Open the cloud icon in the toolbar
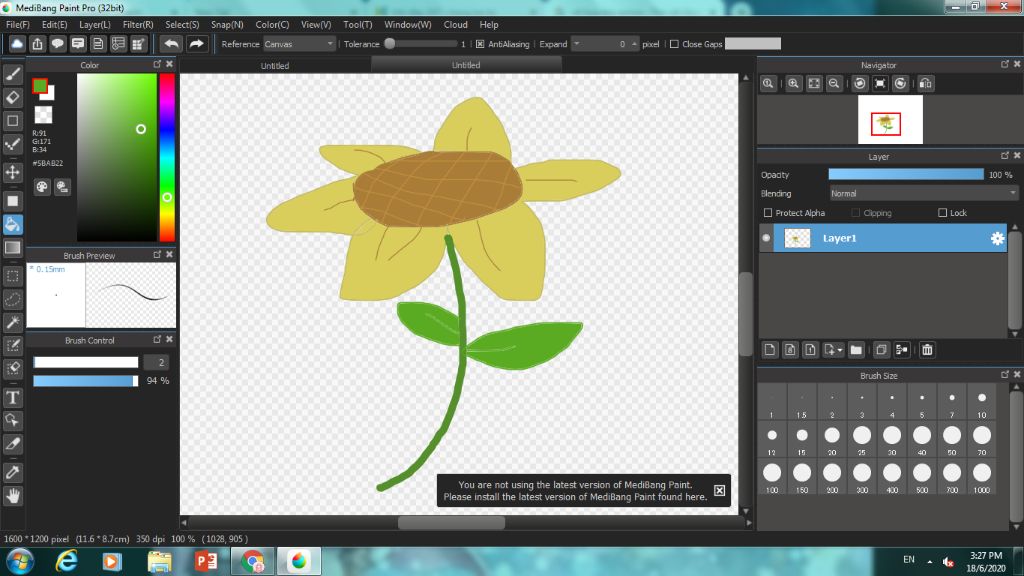The image size is (1024, 576). pos(17,44)
